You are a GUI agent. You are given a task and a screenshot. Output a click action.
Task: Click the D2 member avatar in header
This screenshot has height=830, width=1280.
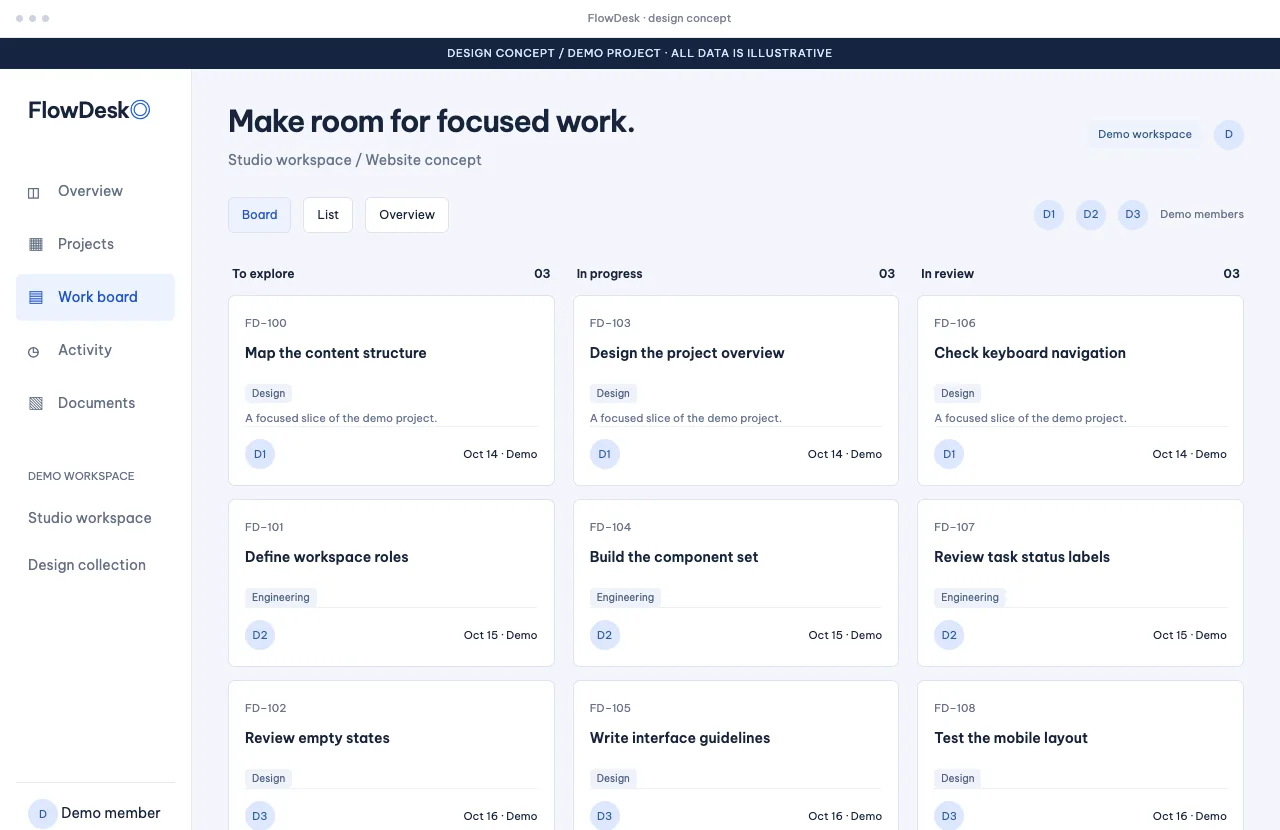point(1091,215)
